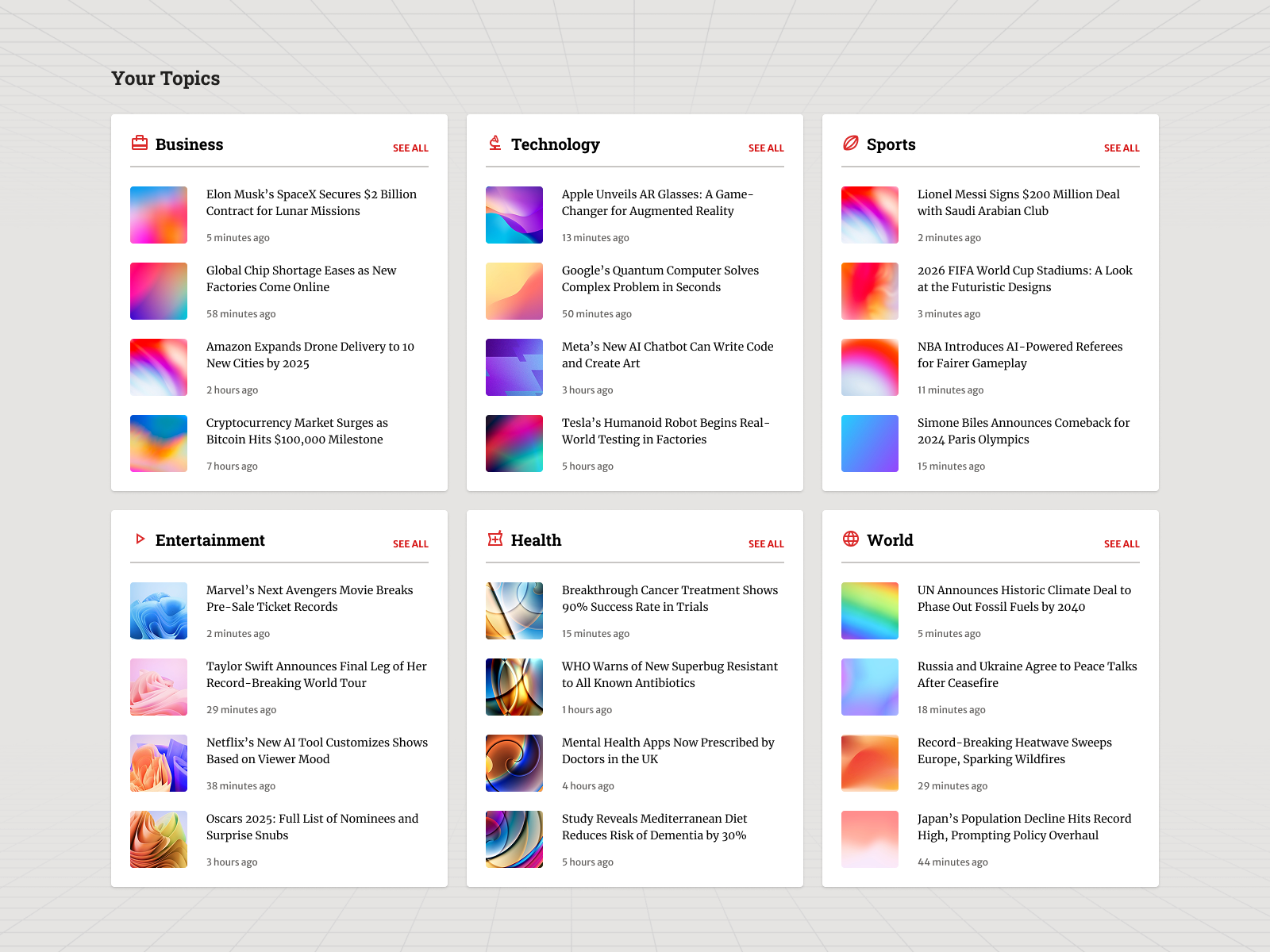View all Sports stories
1270x952 pixels.
click(1122, 148)
